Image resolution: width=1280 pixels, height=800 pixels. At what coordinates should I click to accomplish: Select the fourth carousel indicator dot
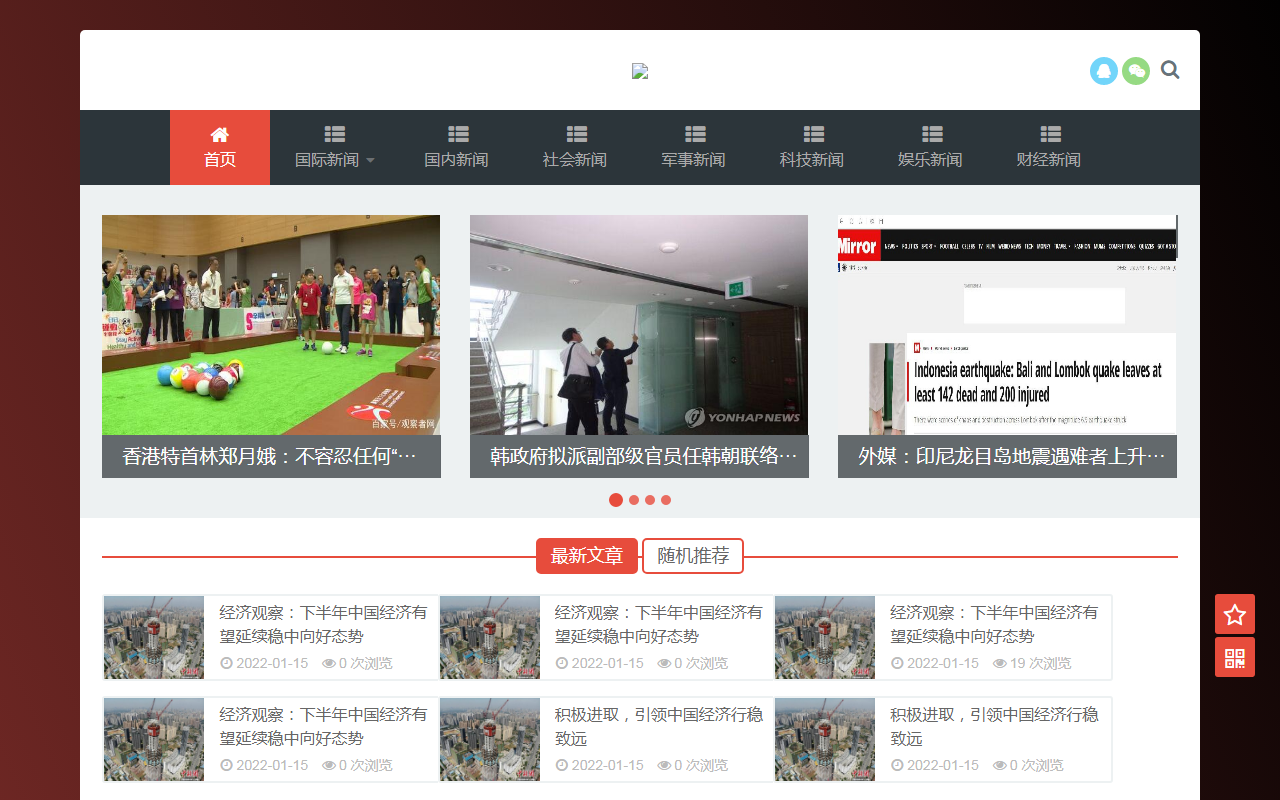point(666,500)
